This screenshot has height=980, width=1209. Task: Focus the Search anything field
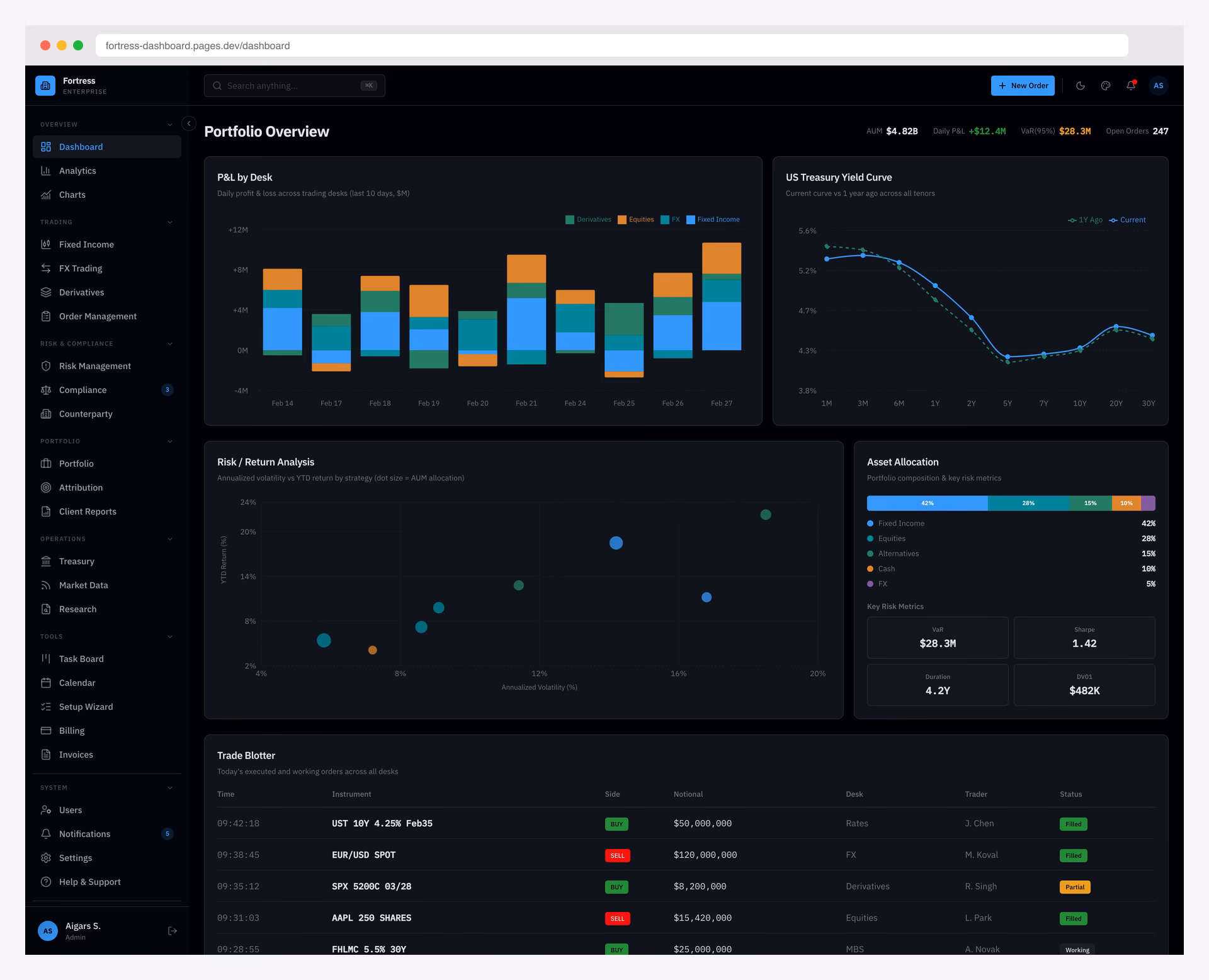295,86
